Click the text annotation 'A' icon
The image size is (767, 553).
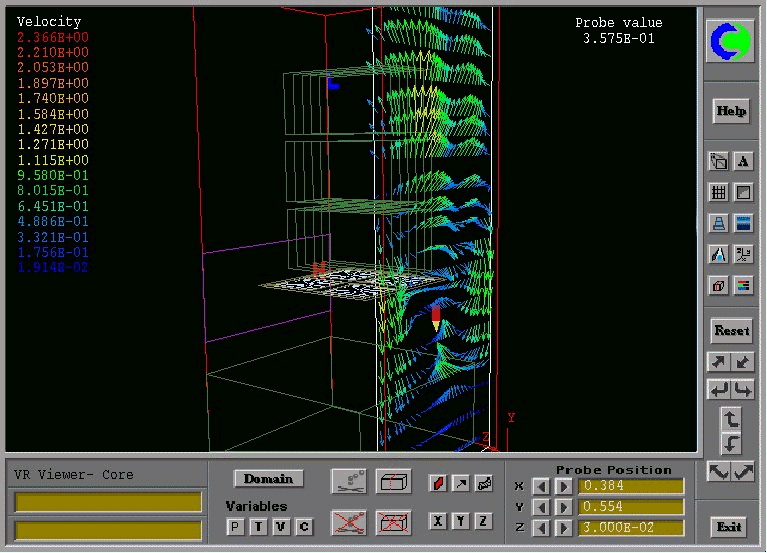click(x=743, y=161)
